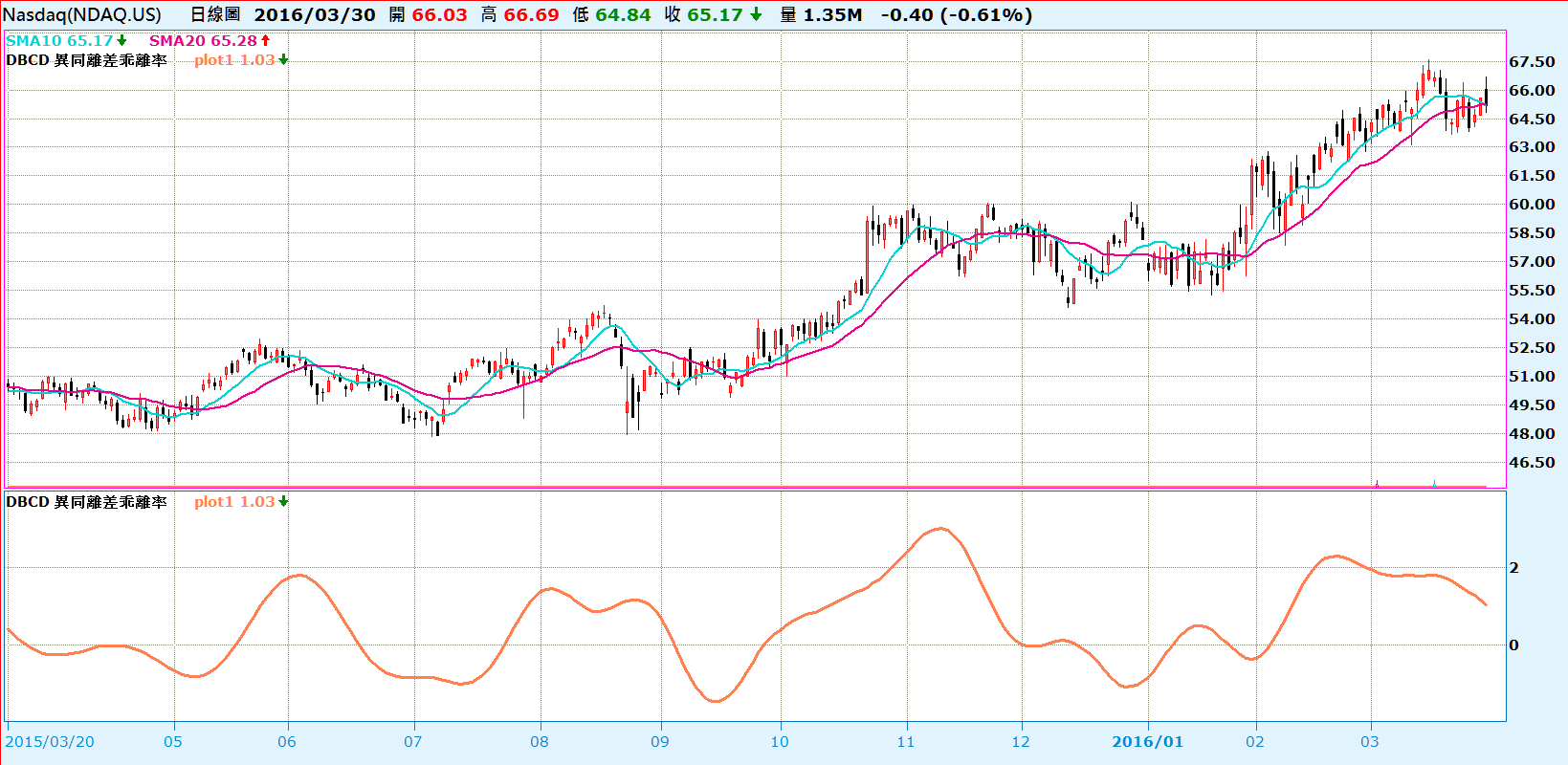Click the 67.50 price axis label
This screenshot has height=765, width=1568.
click(1532, 61)
